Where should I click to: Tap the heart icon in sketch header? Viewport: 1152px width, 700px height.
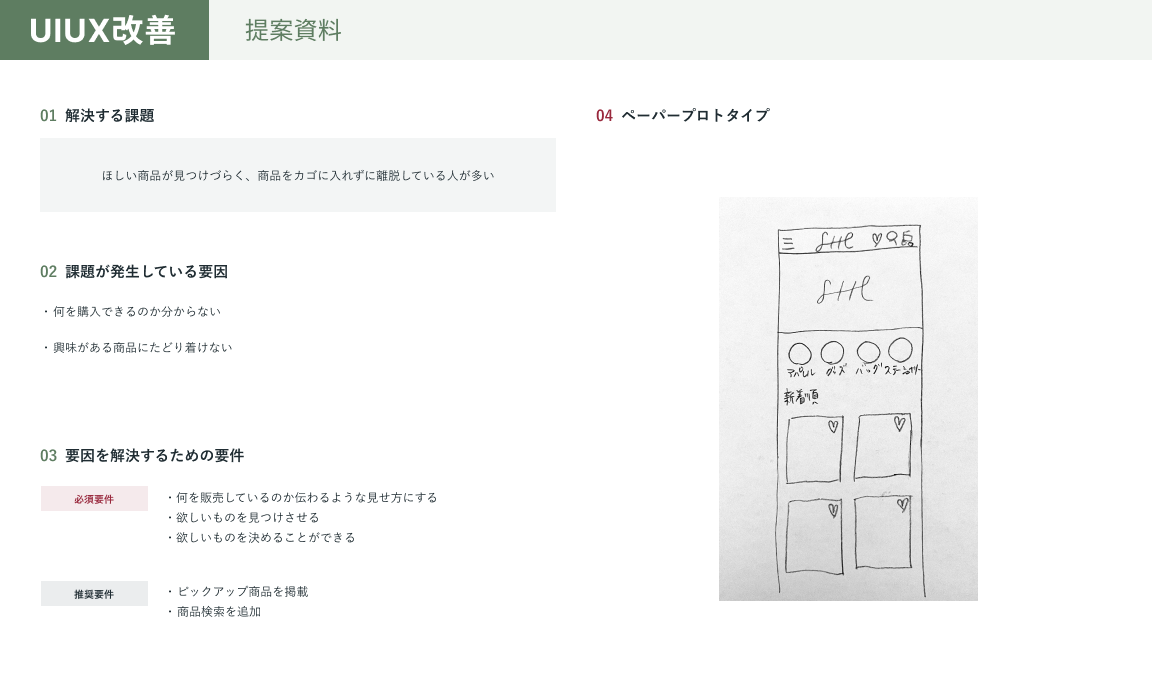[876, 239]
